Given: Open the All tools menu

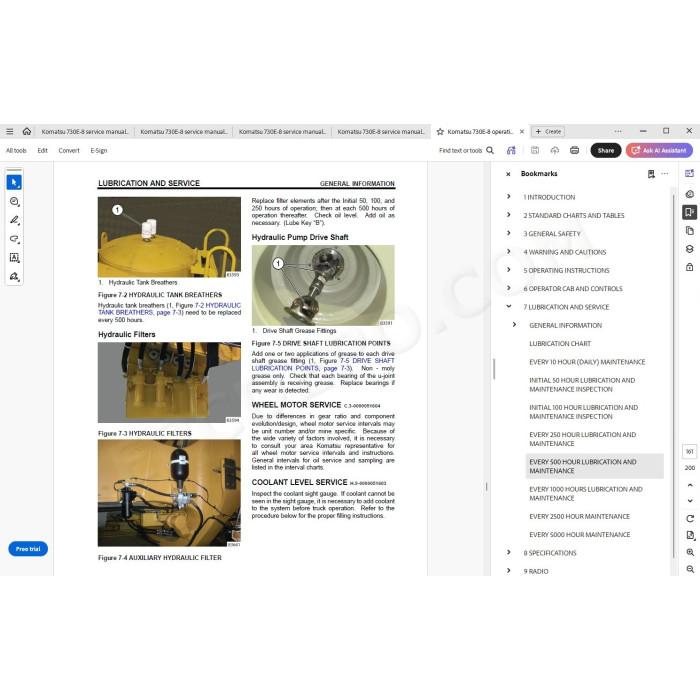Looking at the screenshot, I should pyautogui.click(x=16, y=150).
